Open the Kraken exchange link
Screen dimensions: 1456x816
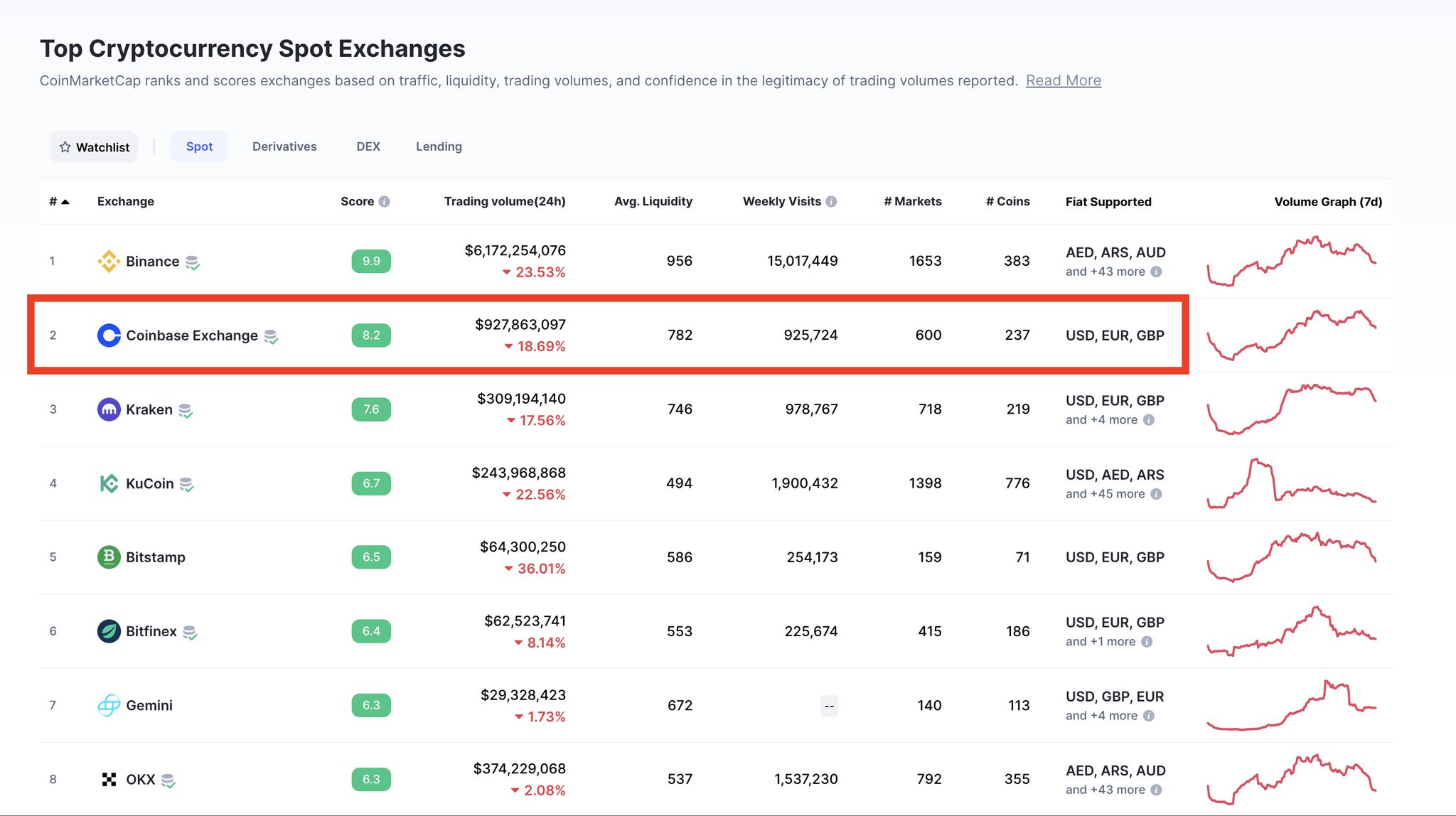click(x=149, y=409)
